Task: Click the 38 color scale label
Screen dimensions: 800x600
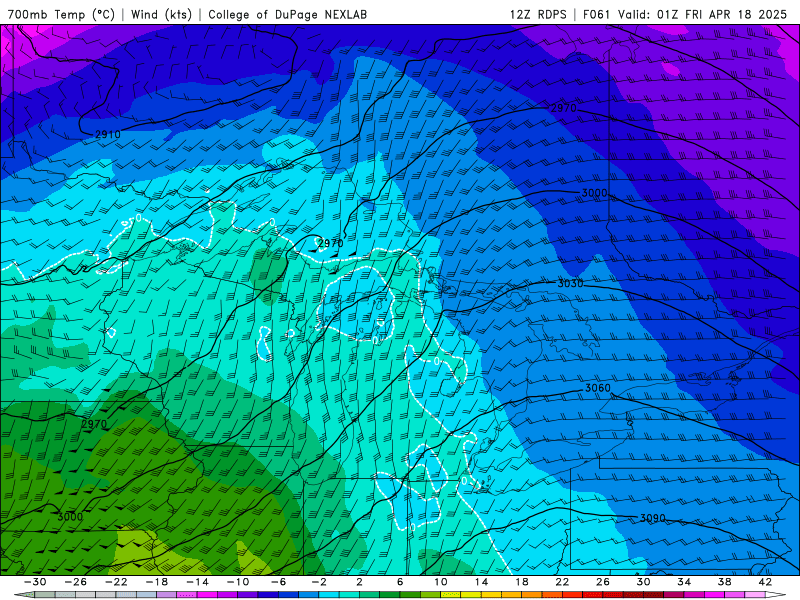Action: click(x=724, y=582)
